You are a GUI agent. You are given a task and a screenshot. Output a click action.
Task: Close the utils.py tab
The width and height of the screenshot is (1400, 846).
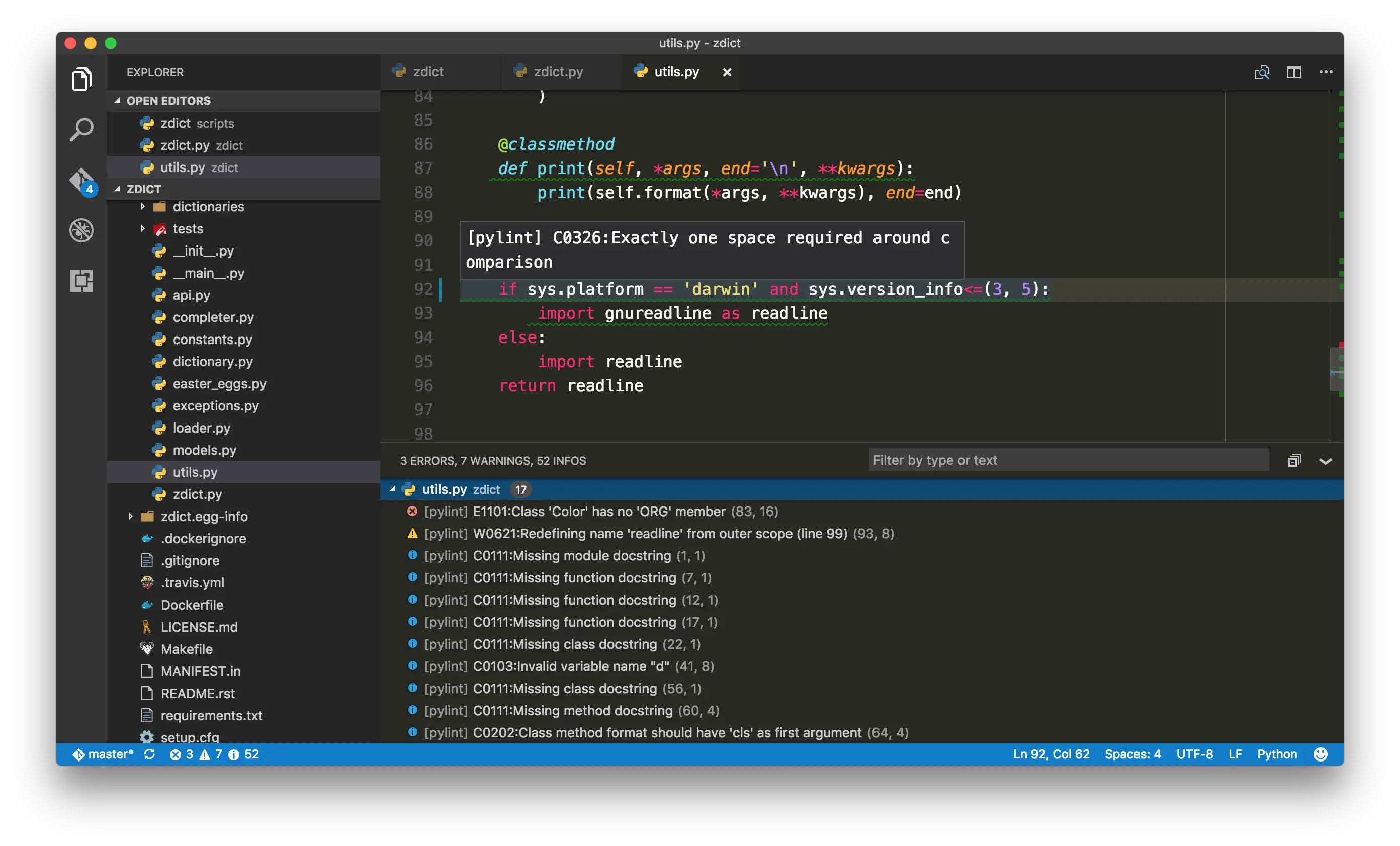(x=727, y=73)
